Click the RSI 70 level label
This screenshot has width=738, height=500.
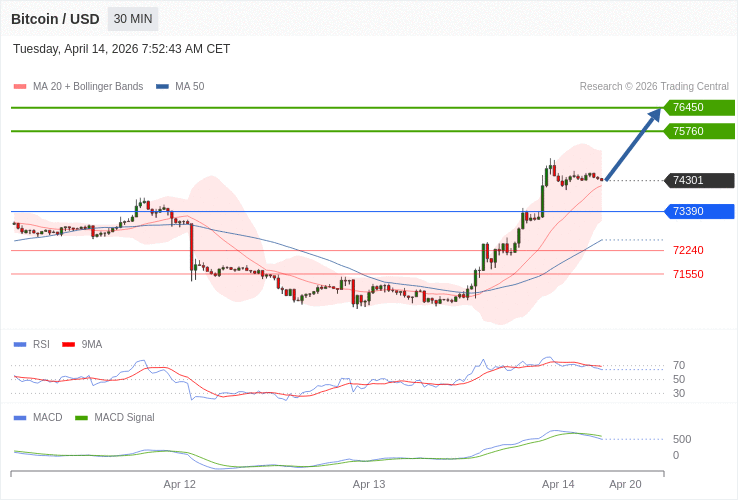tap(679, 365)
